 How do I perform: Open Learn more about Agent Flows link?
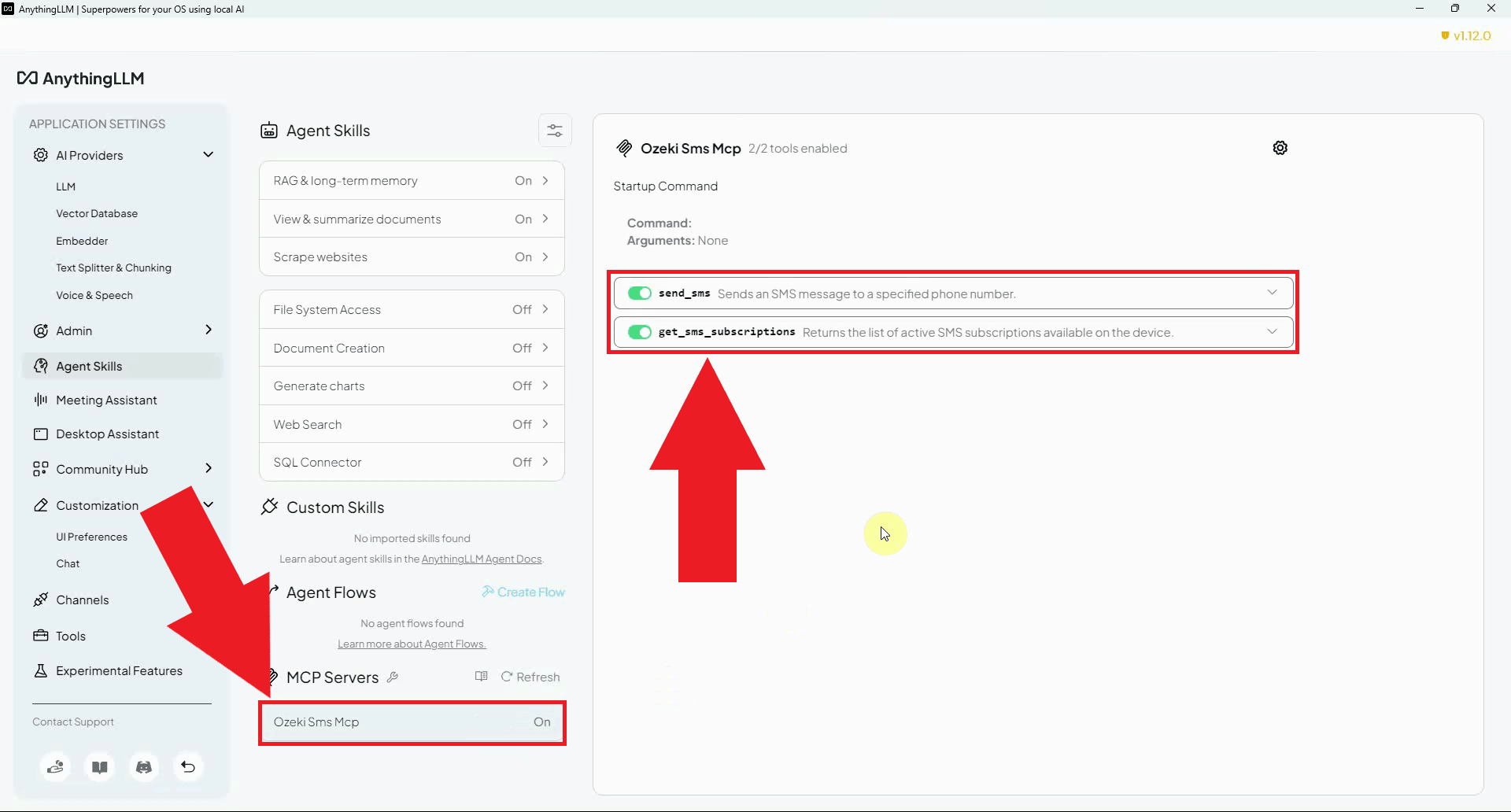[x=412, y=644]
